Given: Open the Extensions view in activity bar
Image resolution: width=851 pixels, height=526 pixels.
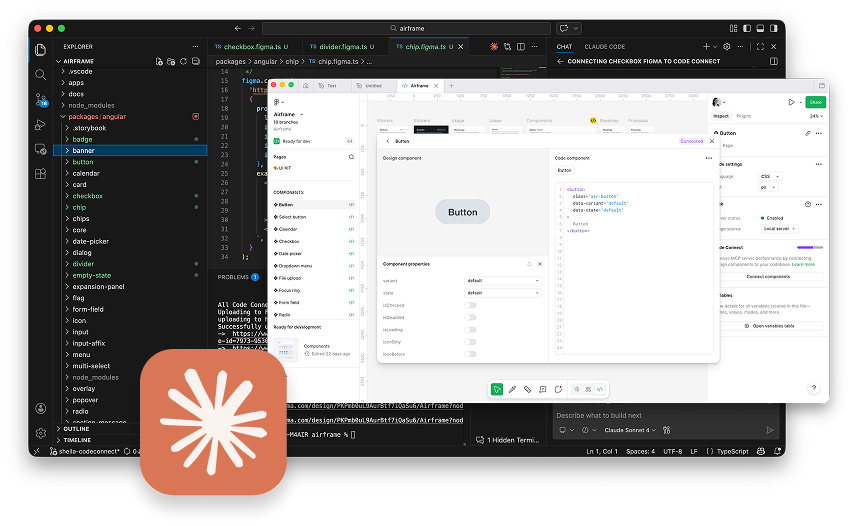Looking at the screenshot, I should tap(41, 173).
